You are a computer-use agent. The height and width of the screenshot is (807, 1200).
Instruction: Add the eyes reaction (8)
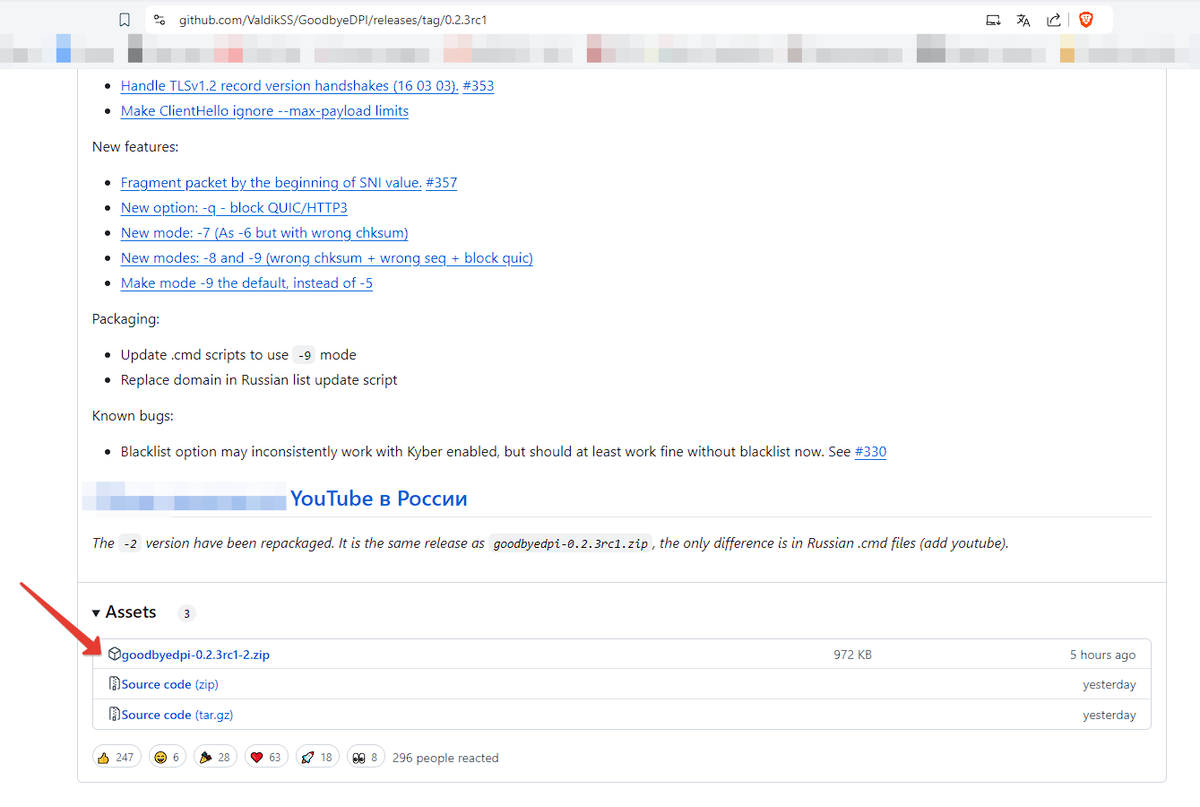[366, 757]
